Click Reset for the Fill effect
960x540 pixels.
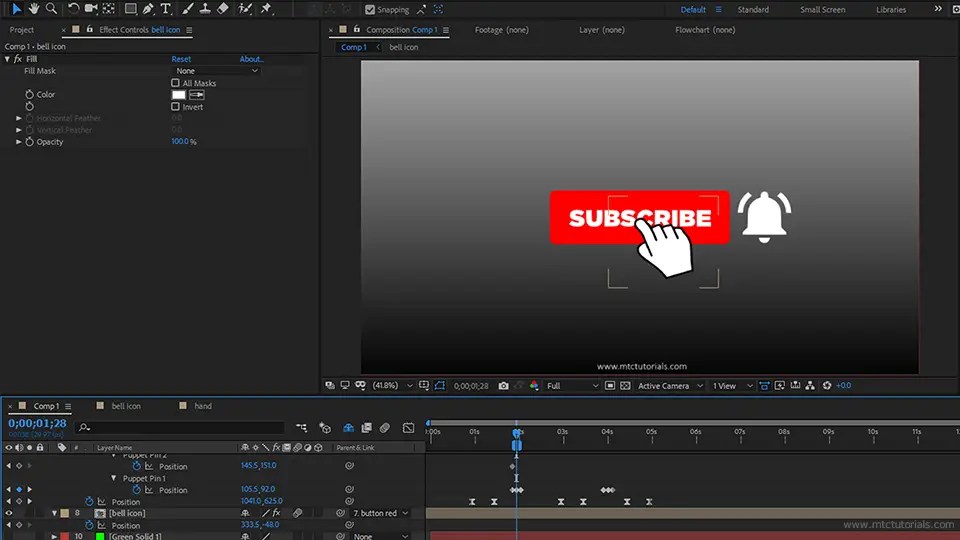[181, 59]
